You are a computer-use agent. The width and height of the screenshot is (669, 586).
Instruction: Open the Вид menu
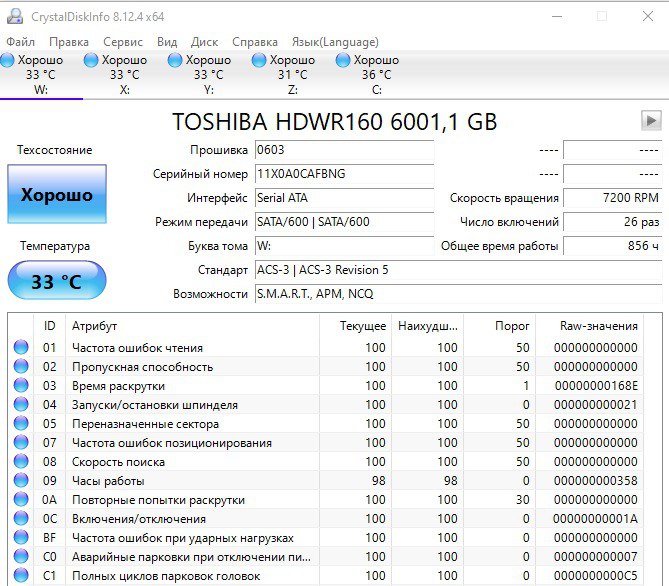tap(167, 42)
